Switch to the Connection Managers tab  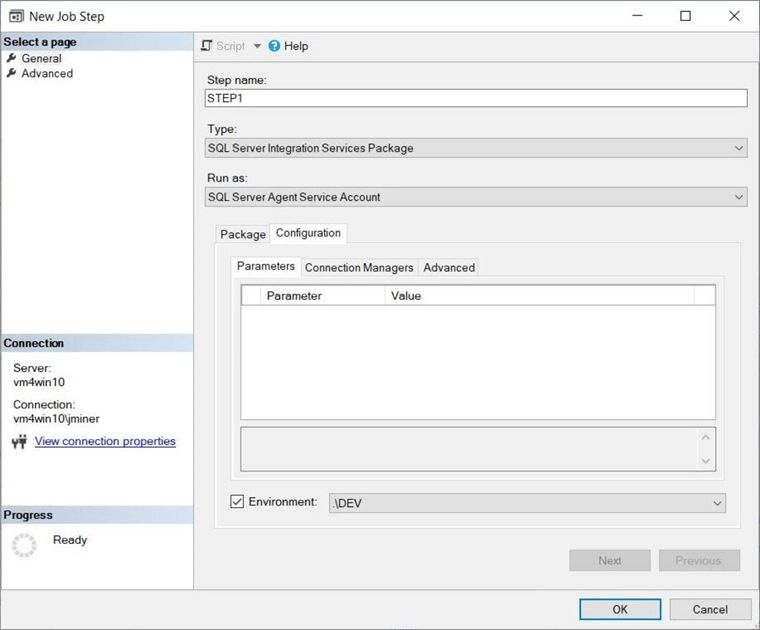[359, 267]
